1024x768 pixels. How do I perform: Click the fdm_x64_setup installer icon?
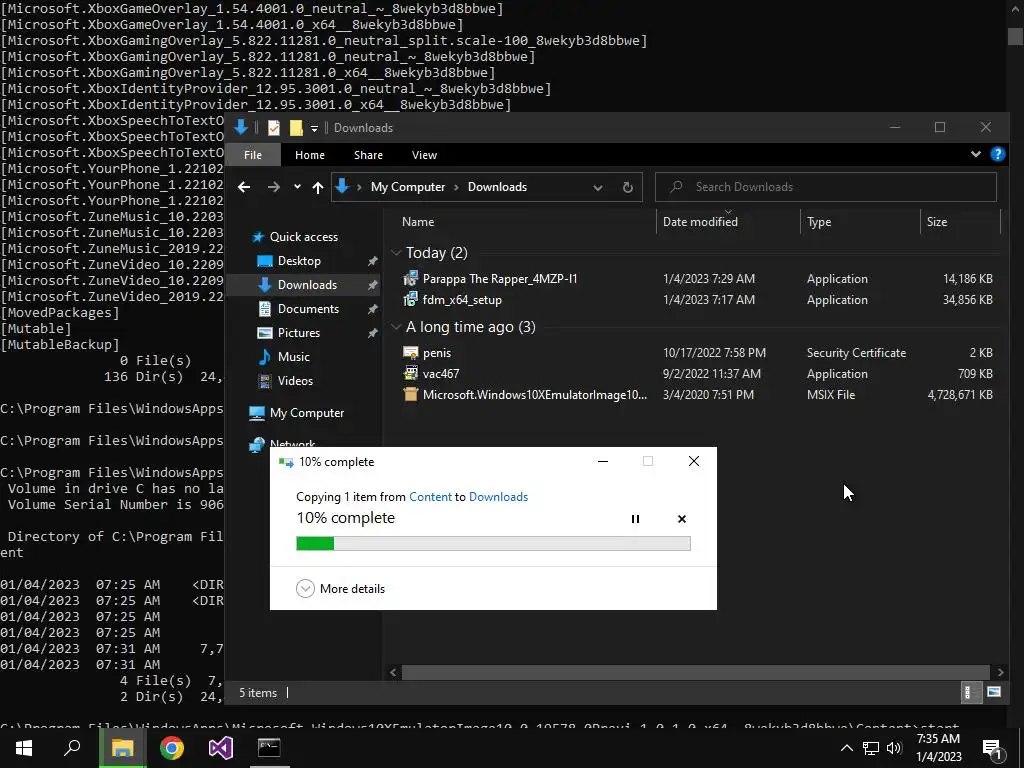(410, 300)
